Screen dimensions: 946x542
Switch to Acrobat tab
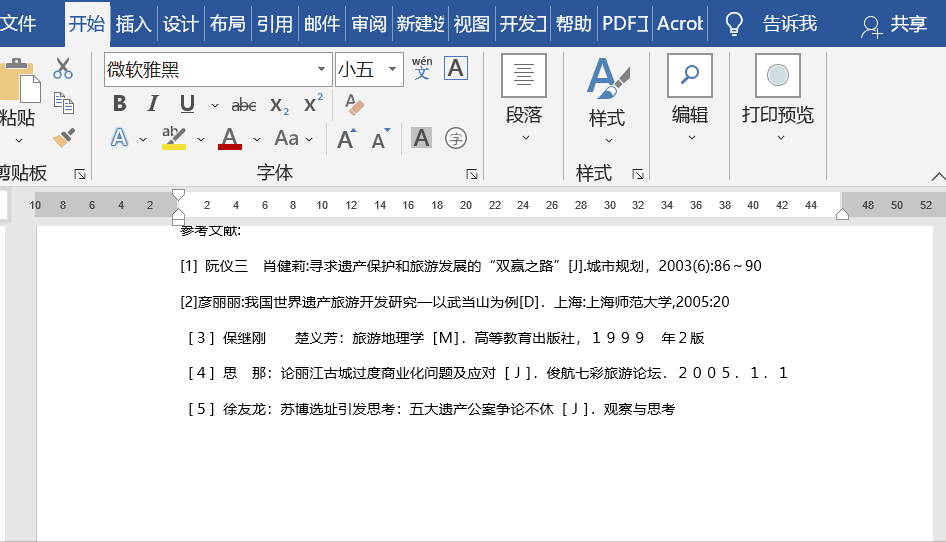tap(680, 24)
